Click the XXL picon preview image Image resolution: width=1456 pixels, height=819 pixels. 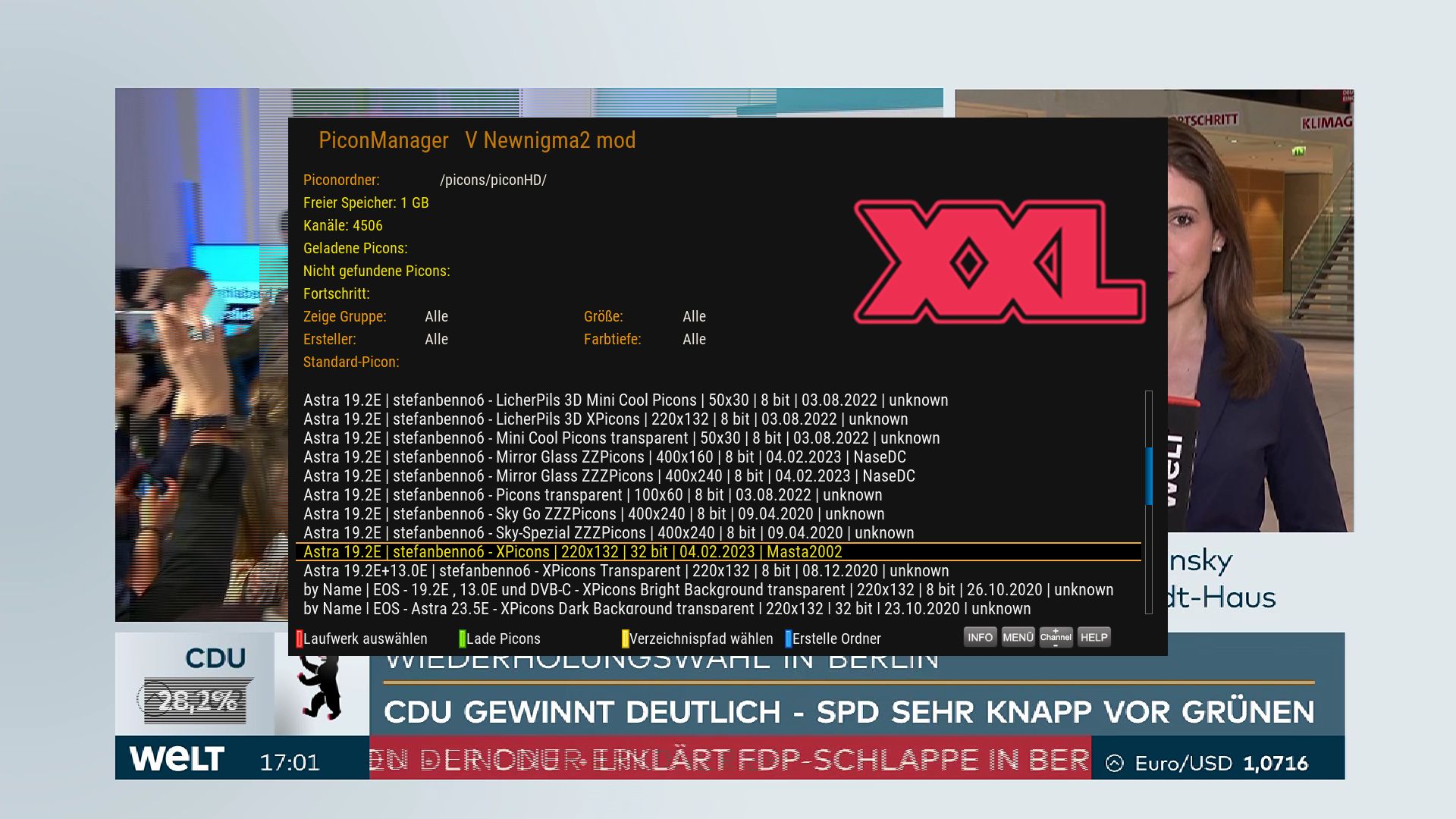(x=999, y=262)
